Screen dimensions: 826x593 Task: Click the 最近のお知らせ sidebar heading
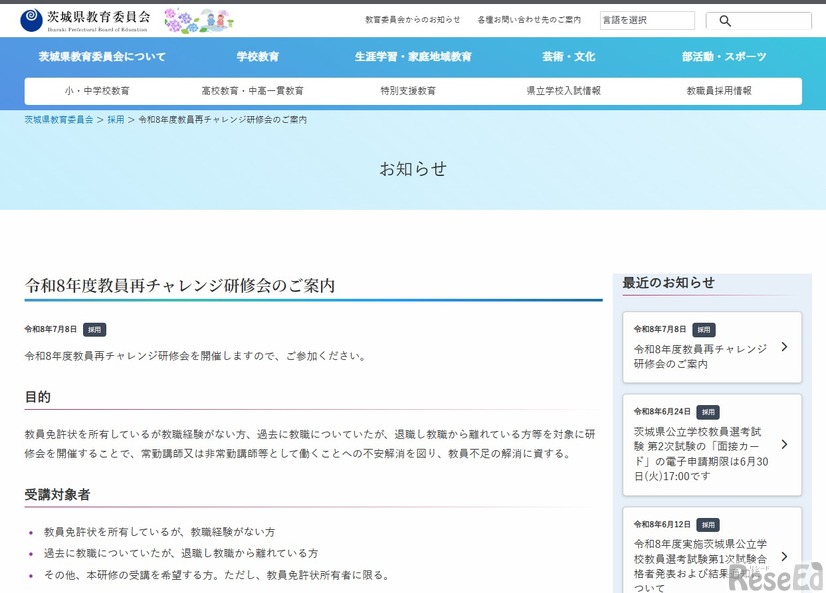coord(668,283)
